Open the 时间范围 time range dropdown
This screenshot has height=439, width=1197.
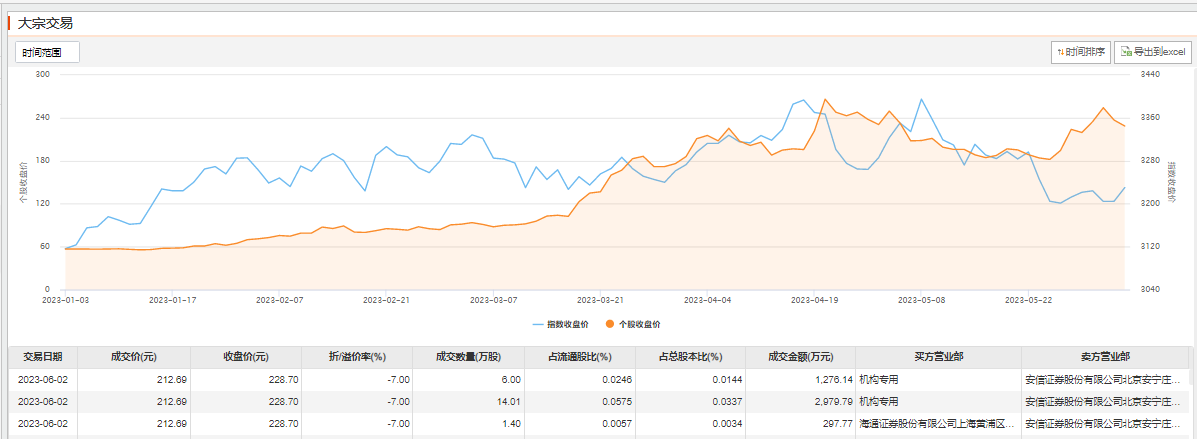tap(47, 52)
